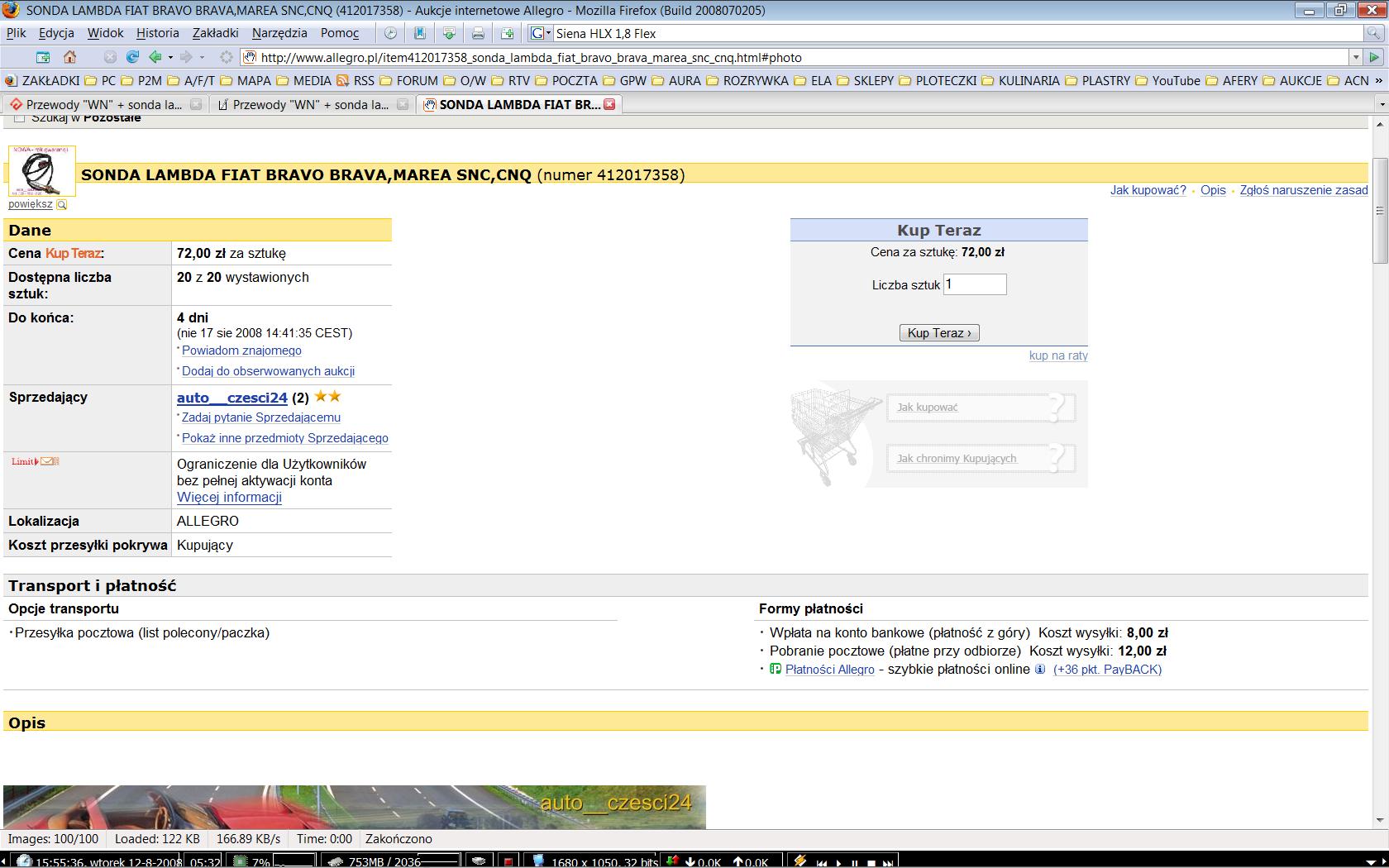The width and height of the screenshot is (1389, 868).
Task: Click 'Pokaż inne przedmioty Sprzedającego' link
Action: click(x=285, y=438)
